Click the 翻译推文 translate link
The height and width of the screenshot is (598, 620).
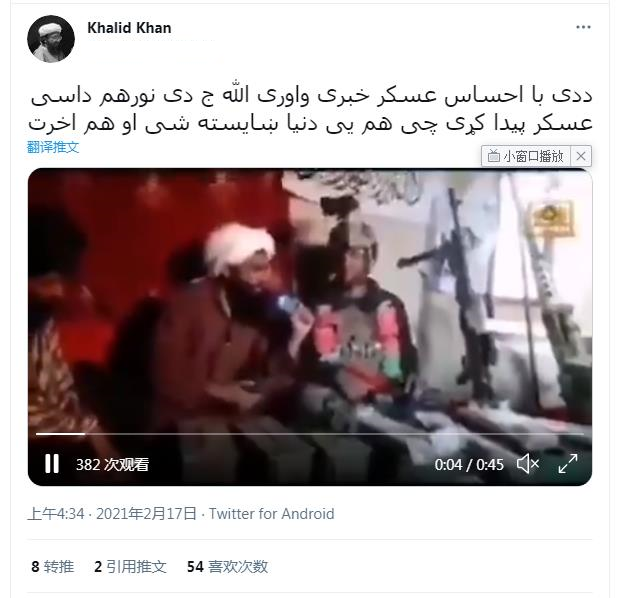(53, 147)
